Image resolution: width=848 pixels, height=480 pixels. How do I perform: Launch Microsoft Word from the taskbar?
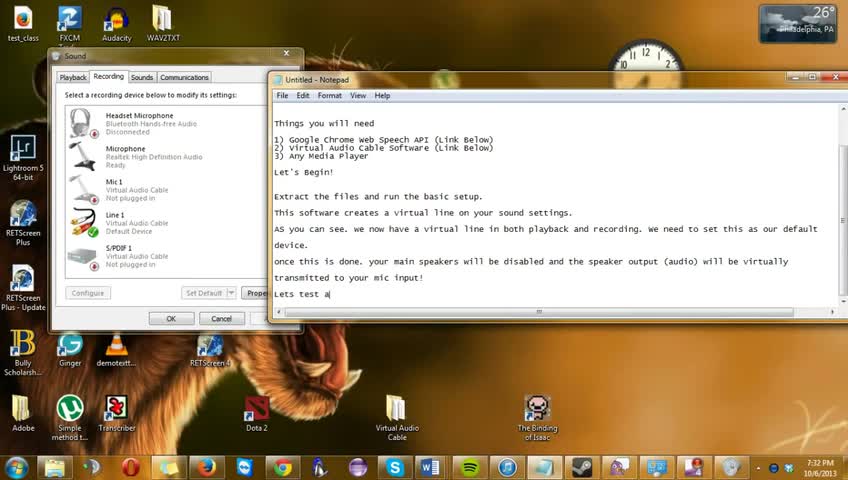pos(431,468)
